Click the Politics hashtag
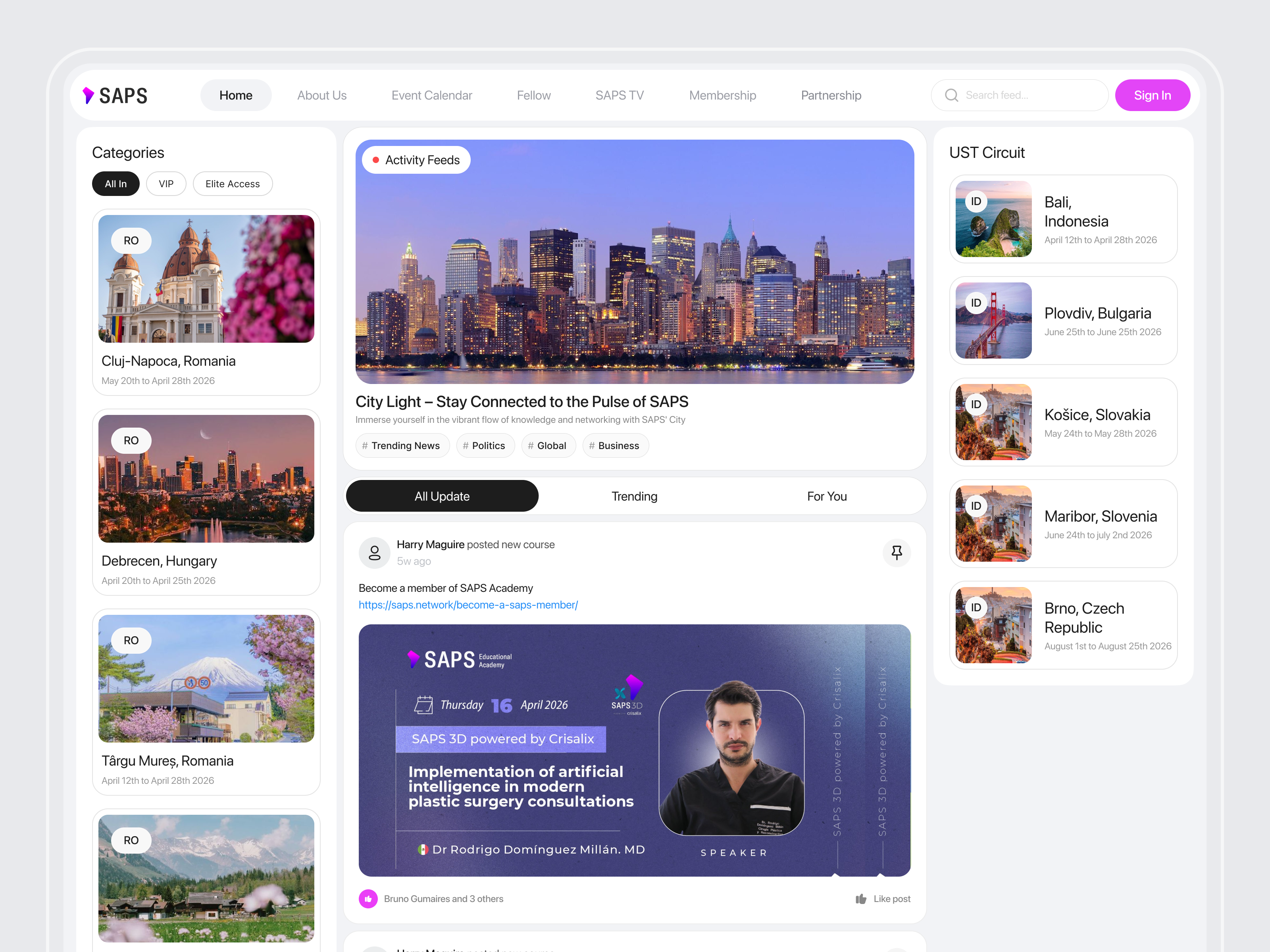This screenshot has height=952, width=1270. click(485, 445)
